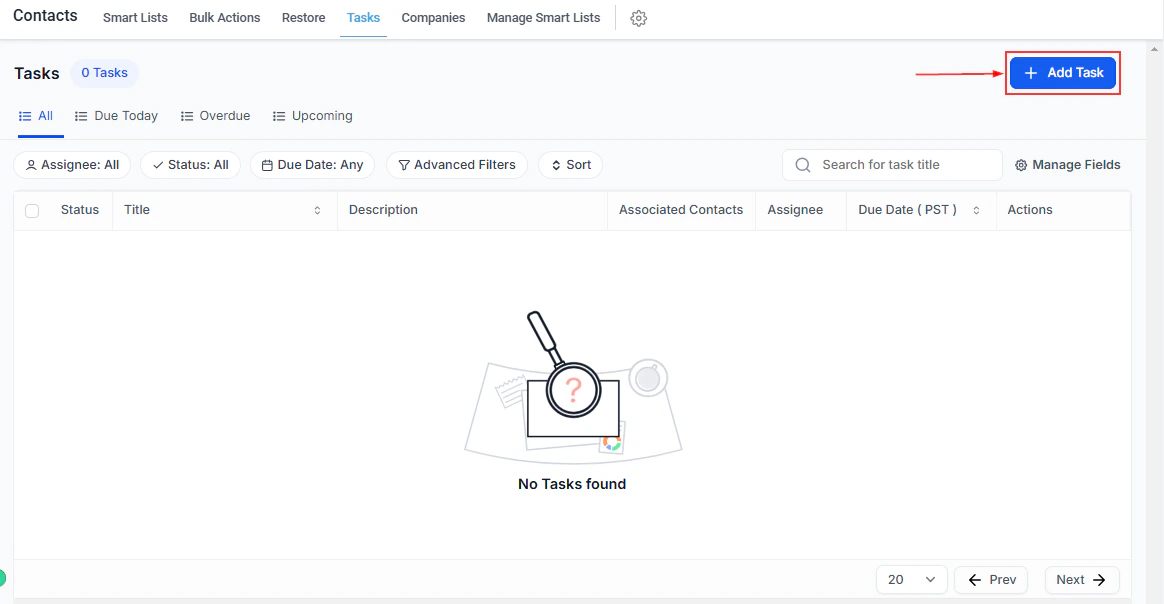Image resolution: width=1164 pixels, height=604 pixels.
Task: Open the Status: All filter dropdown
Action: tap(191, 165)
